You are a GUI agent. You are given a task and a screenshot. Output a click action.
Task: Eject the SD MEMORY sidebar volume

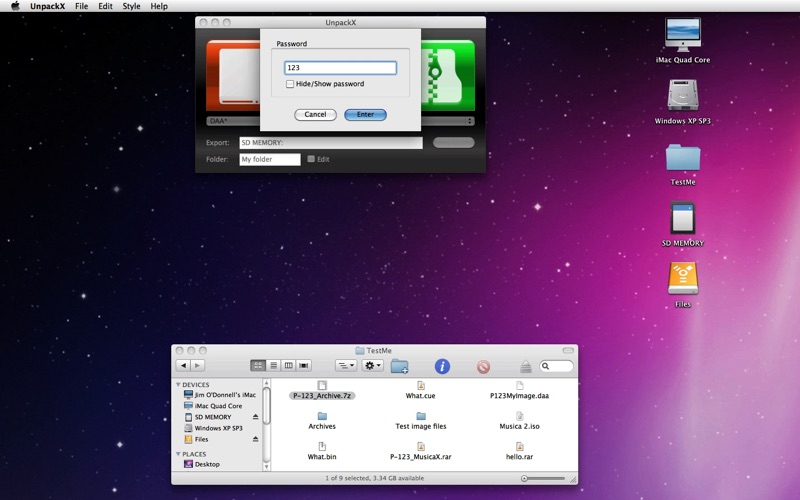point(255,417)
